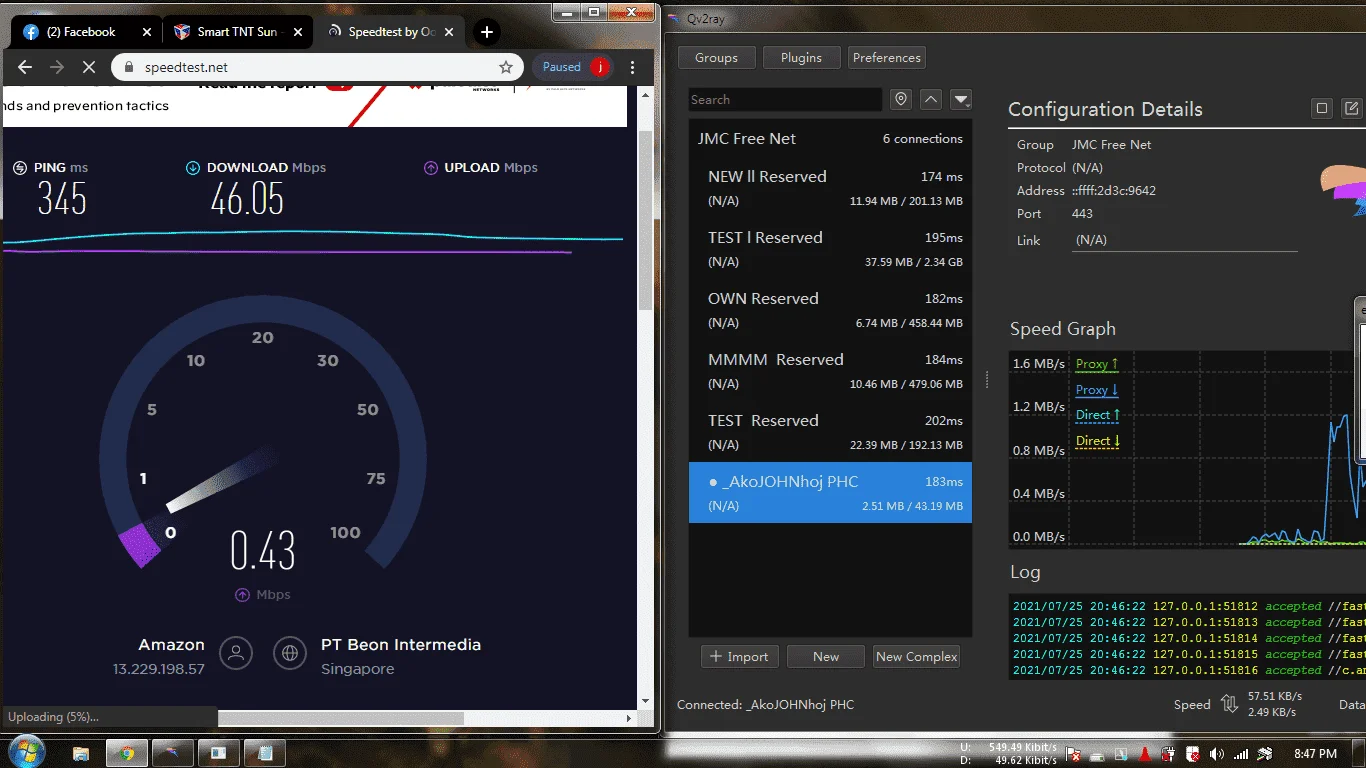The image size is (1366, 768).
Task: Click the Amazon provider name
Action: coord(172,645)
